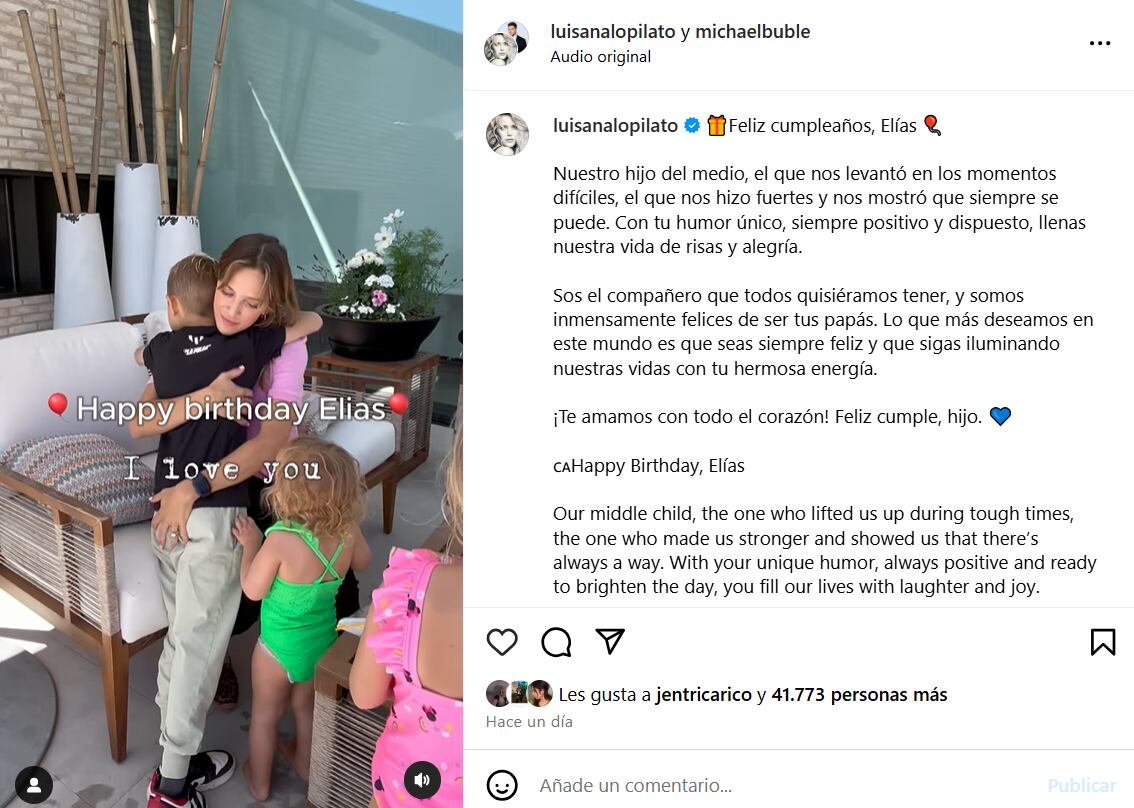Save the post with the bookmark icon
The image size is (1134, 808).
(x=1103, y=642)
